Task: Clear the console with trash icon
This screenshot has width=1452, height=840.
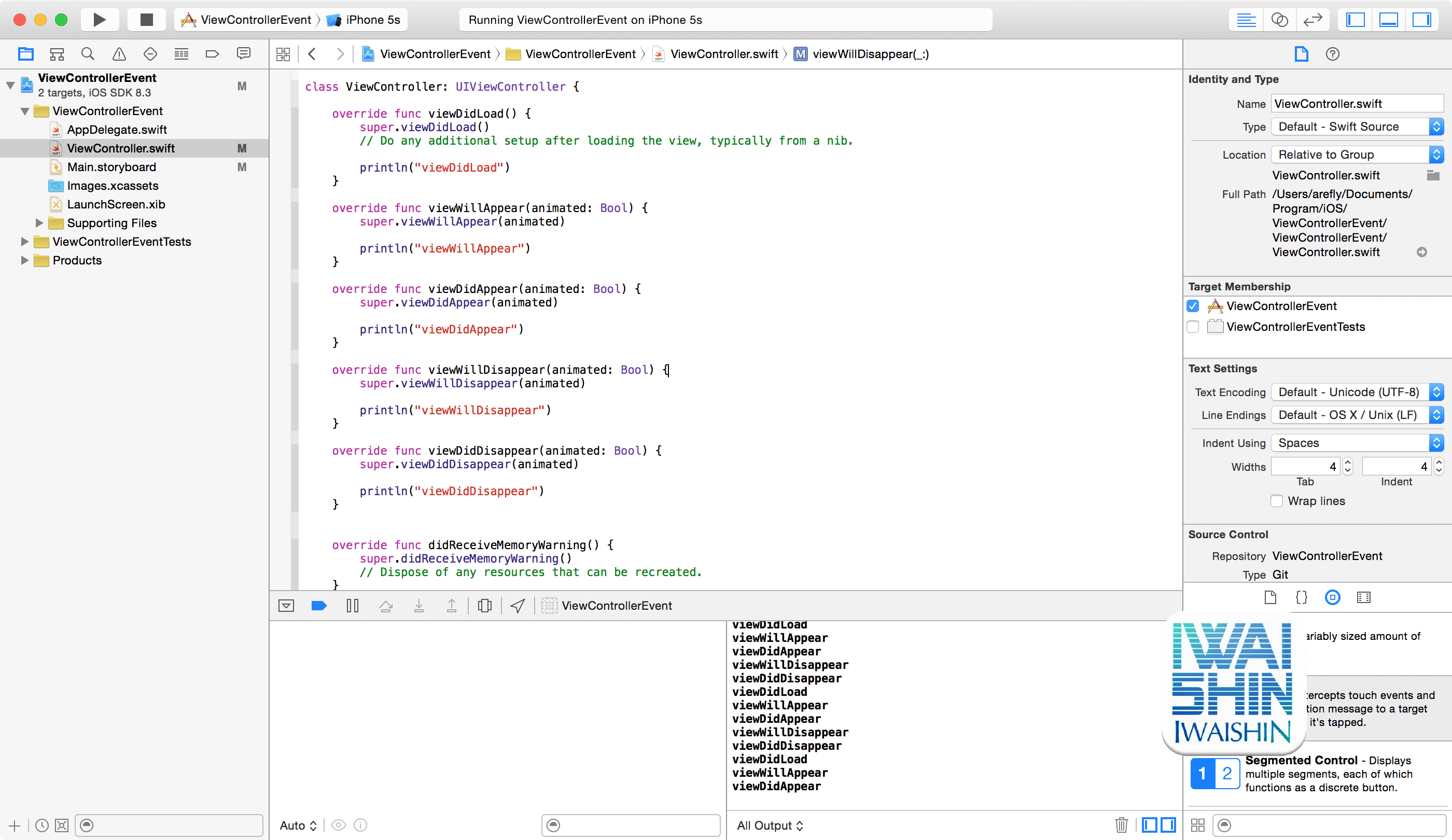Action: [x=1121, y=825]
